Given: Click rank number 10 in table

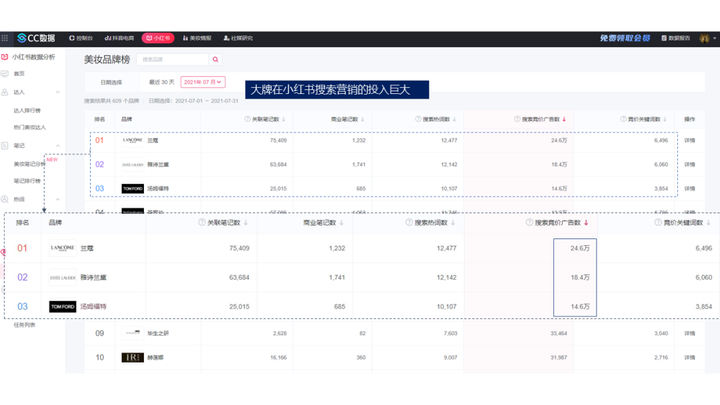Looking at the screenshot, I should (x=100, y=357).
